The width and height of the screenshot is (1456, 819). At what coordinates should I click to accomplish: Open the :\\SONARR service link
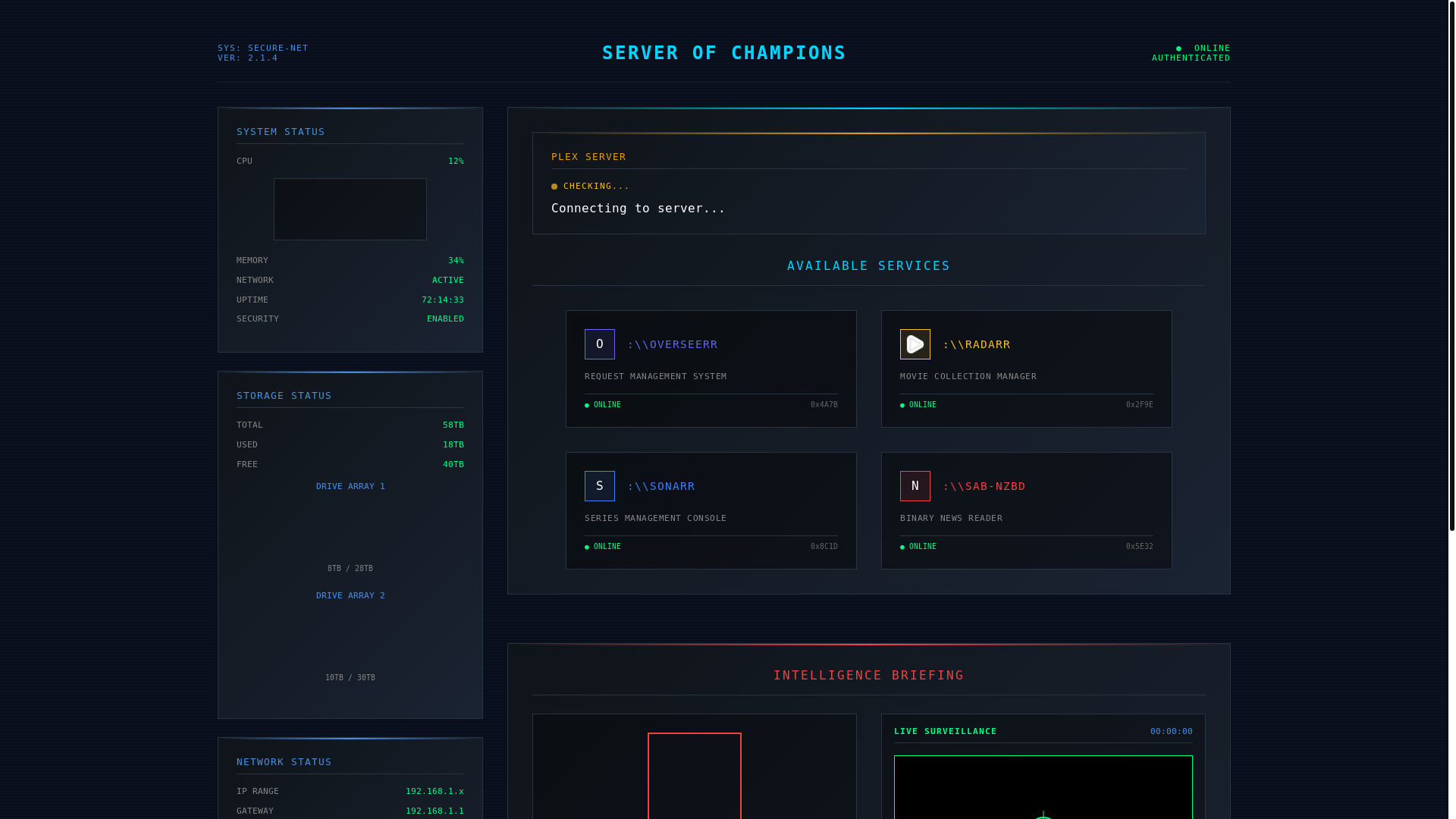coord(661,486)
